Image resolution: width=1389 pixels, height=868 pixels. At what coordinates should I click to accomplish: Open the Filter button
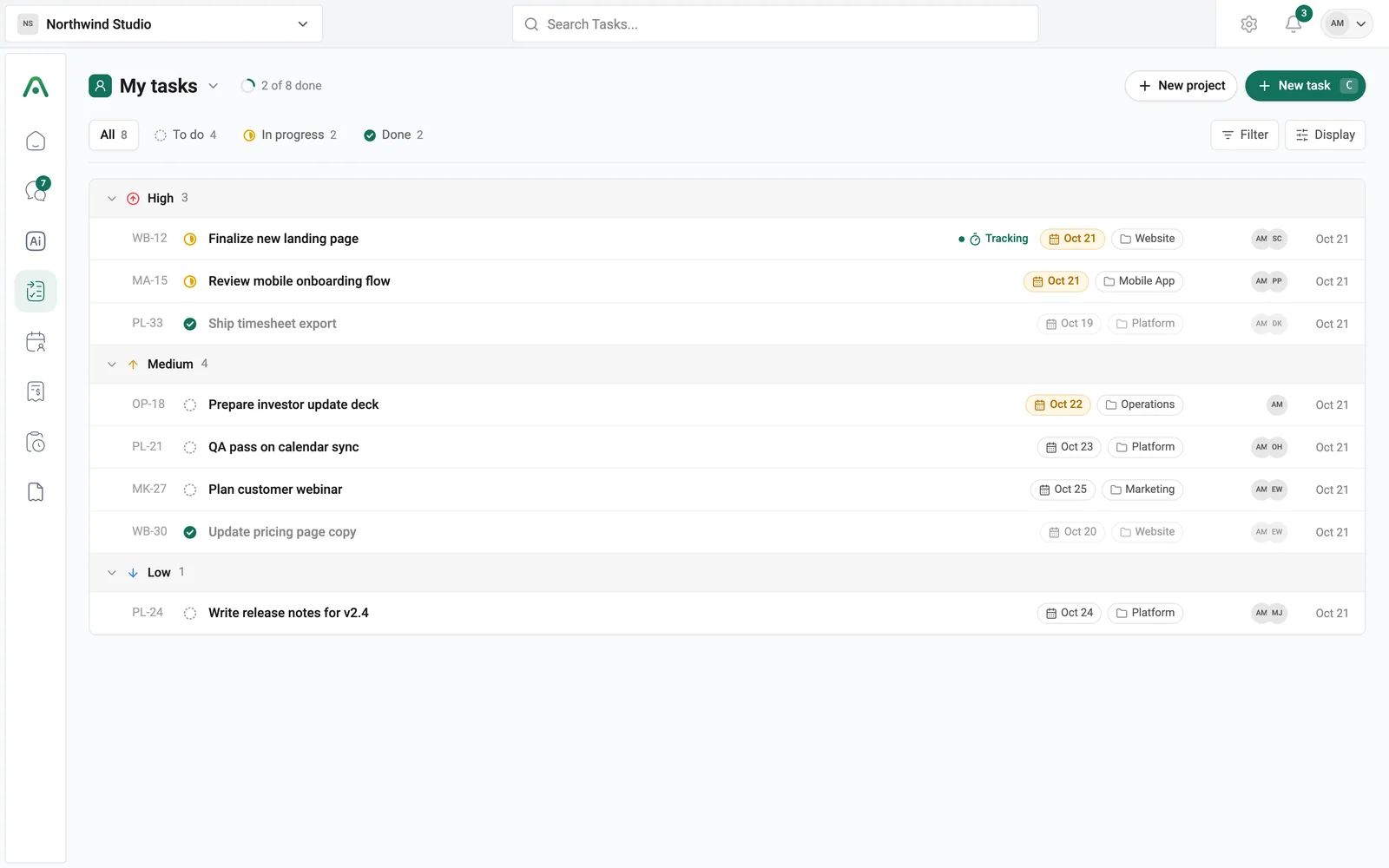[1244, 135]
